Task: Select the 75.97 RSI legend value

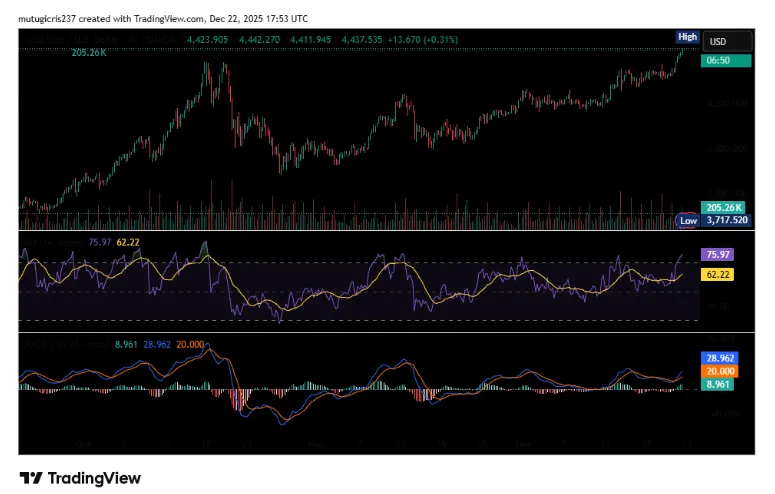Action: point(99,241)
